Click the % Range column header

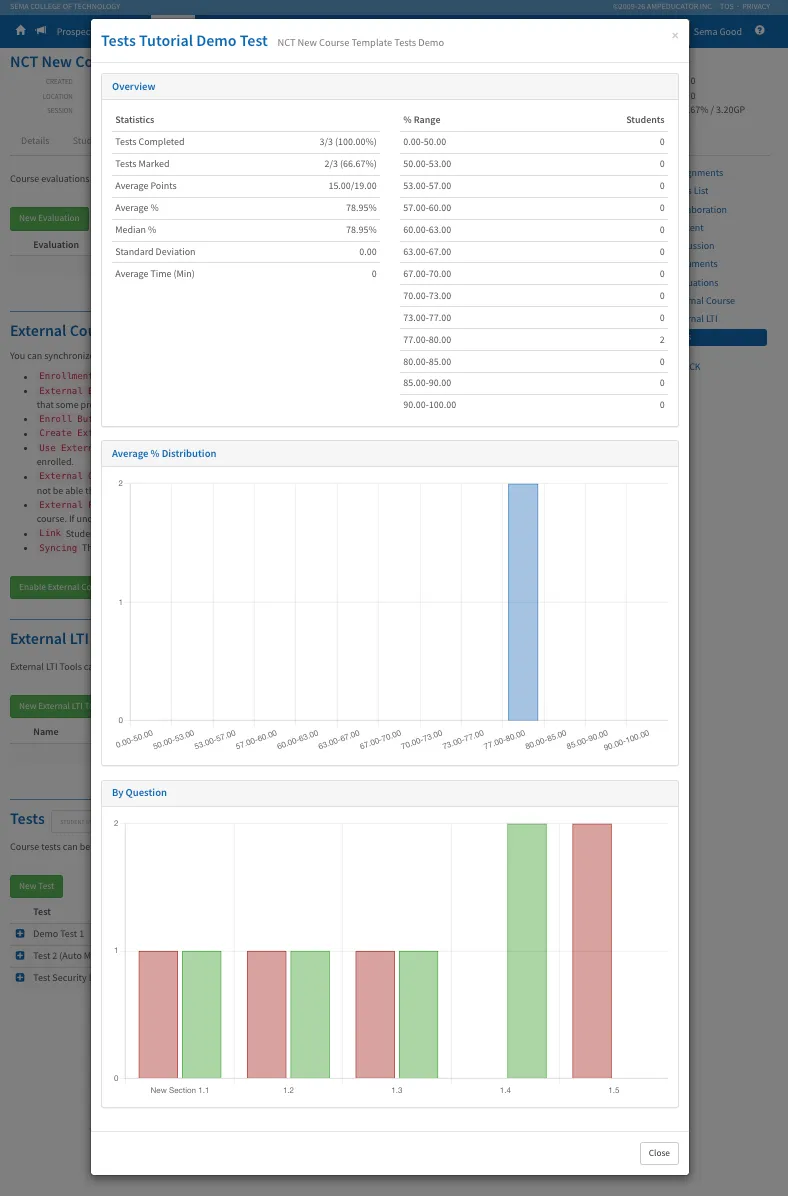[x=422, y=120]
